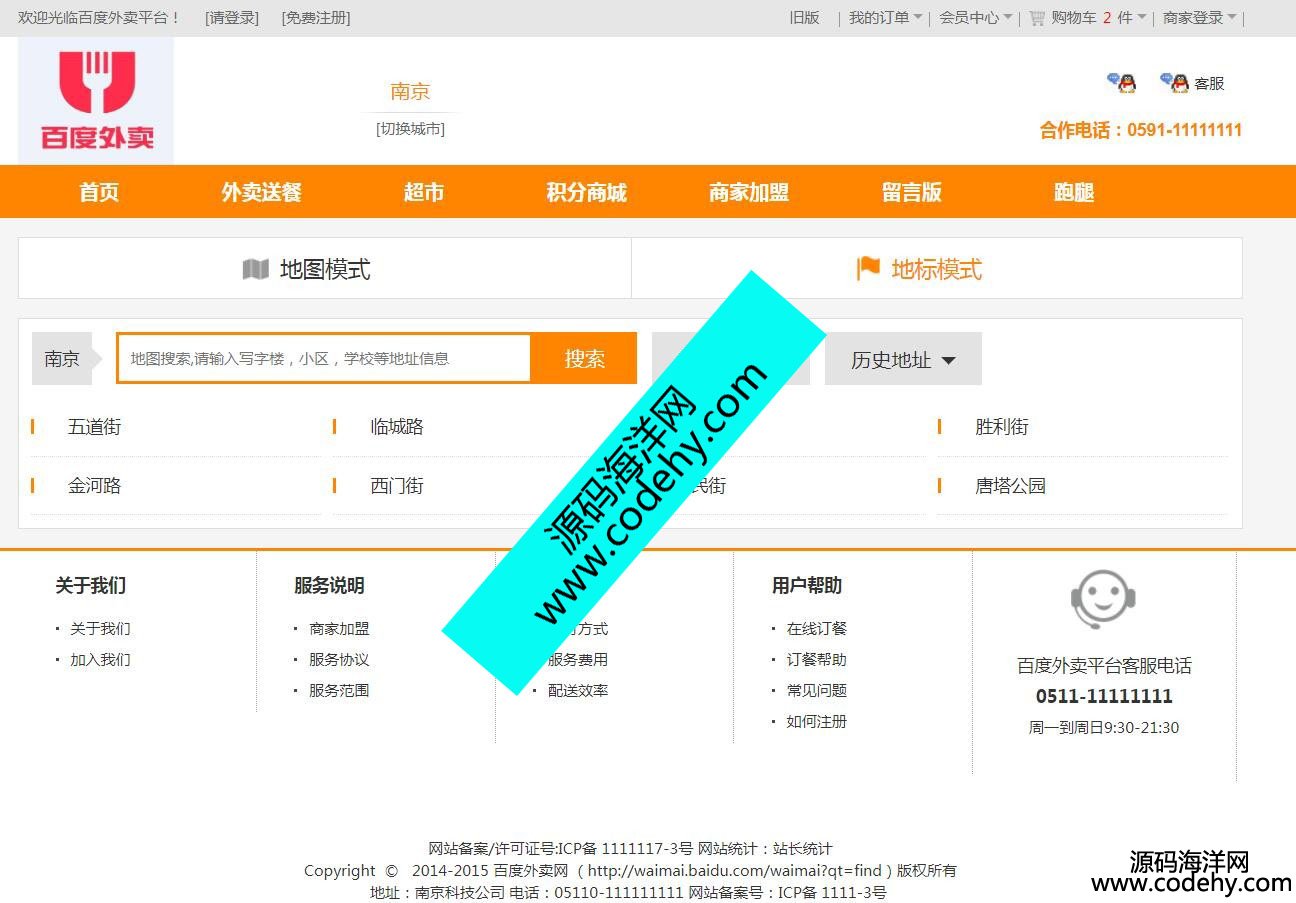Open 购物车 dropdown arrow
Screen dimensions: 1296x903
[1142, 17]
